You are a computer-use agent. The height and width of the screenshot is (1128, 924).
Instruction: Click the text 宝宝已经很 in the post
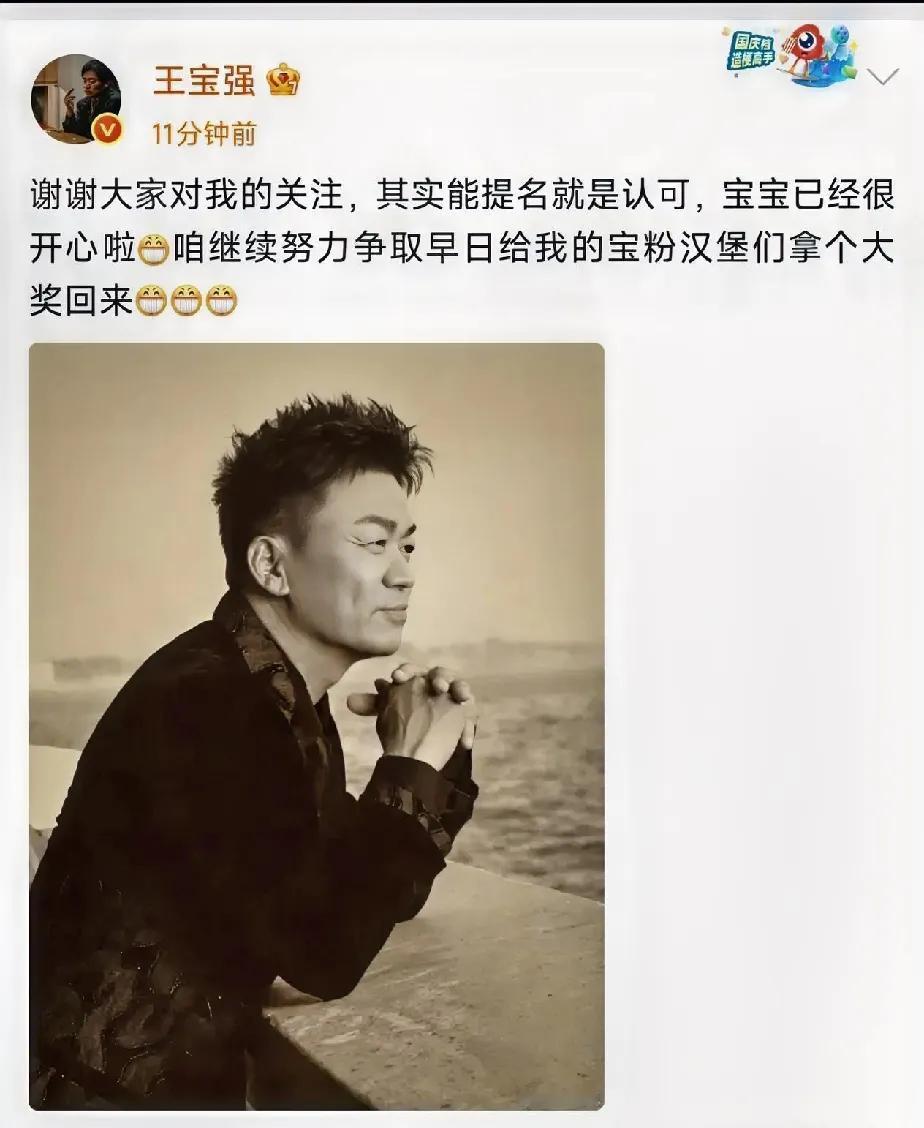click(809, 196)
